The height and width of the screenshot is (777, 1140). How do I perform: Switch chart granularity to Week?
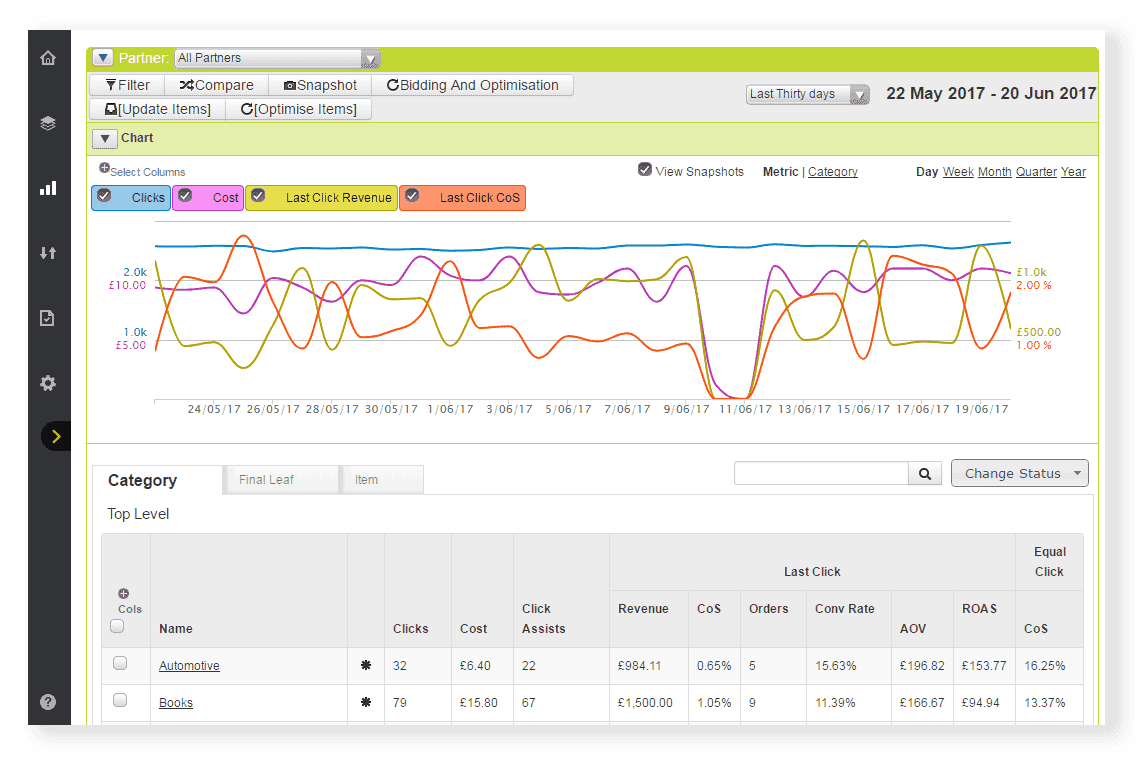(958, 172)
